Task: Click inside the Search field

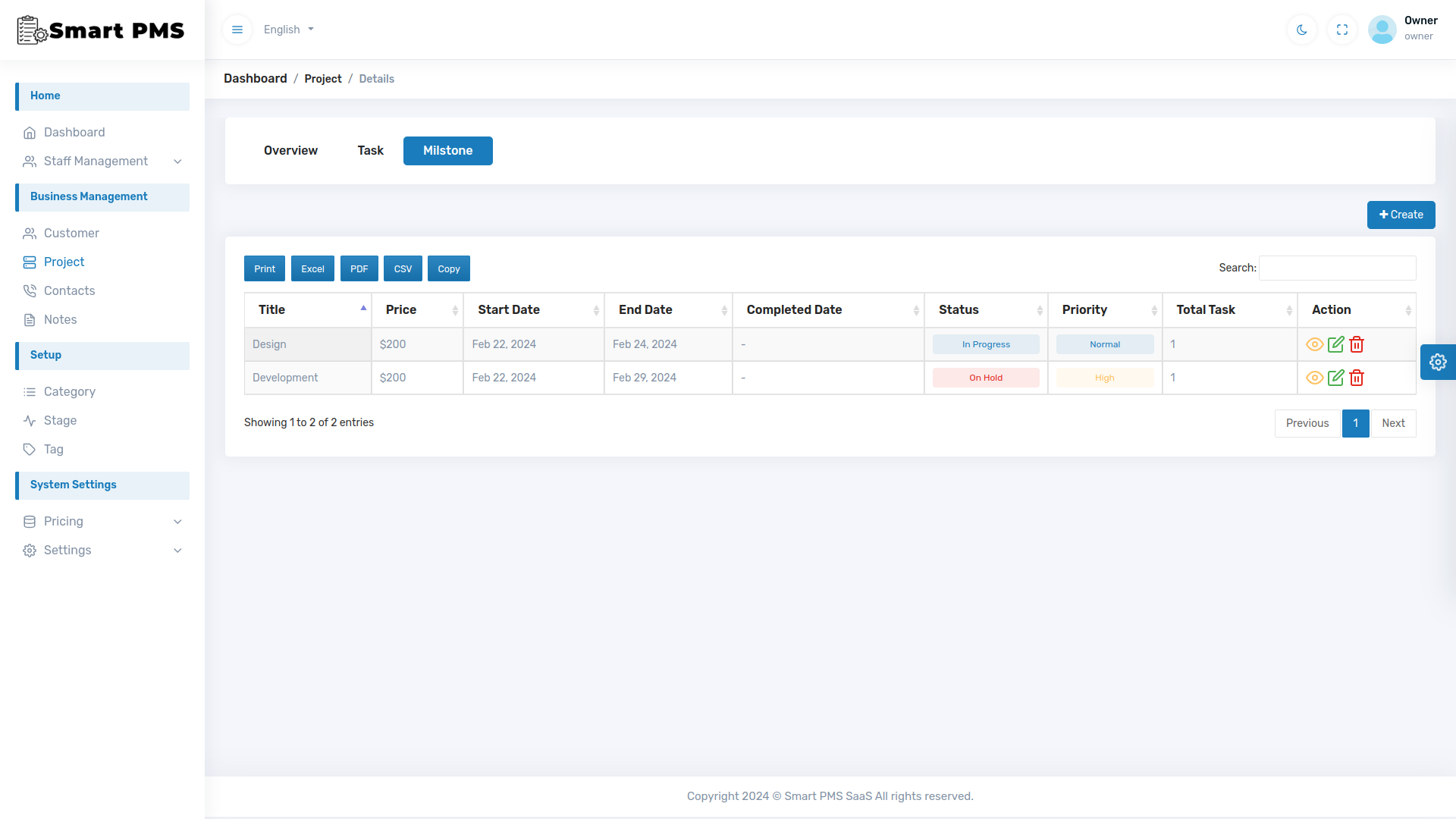Action: (1337, 268)
